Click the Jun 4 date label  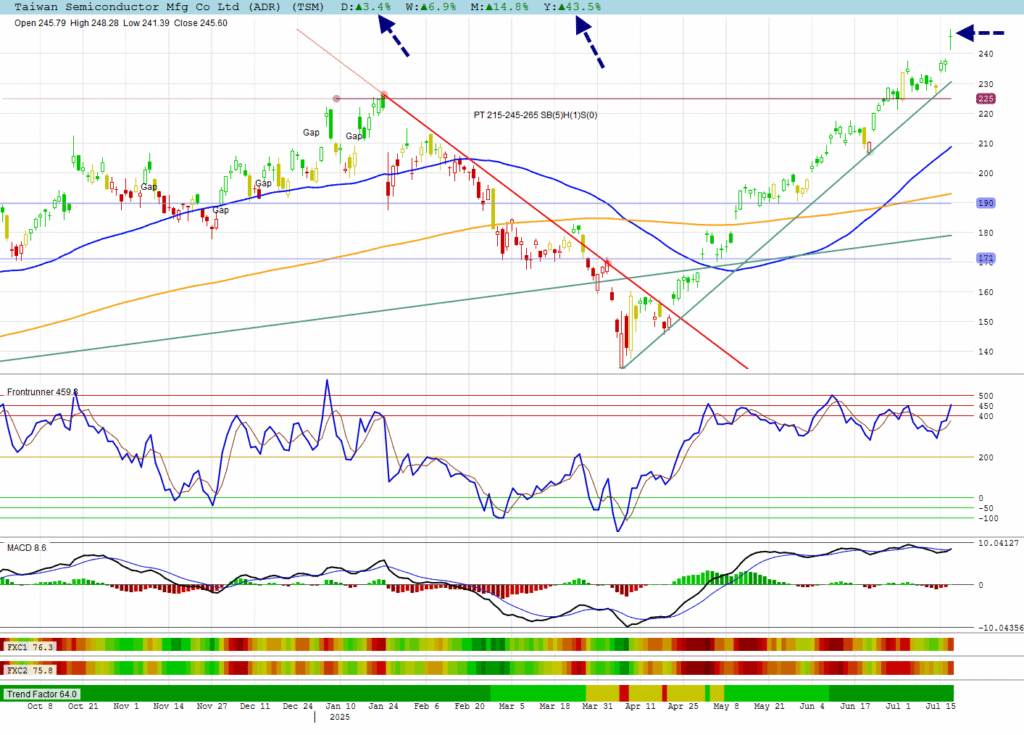pyautogui.click(x=812, y=706)
